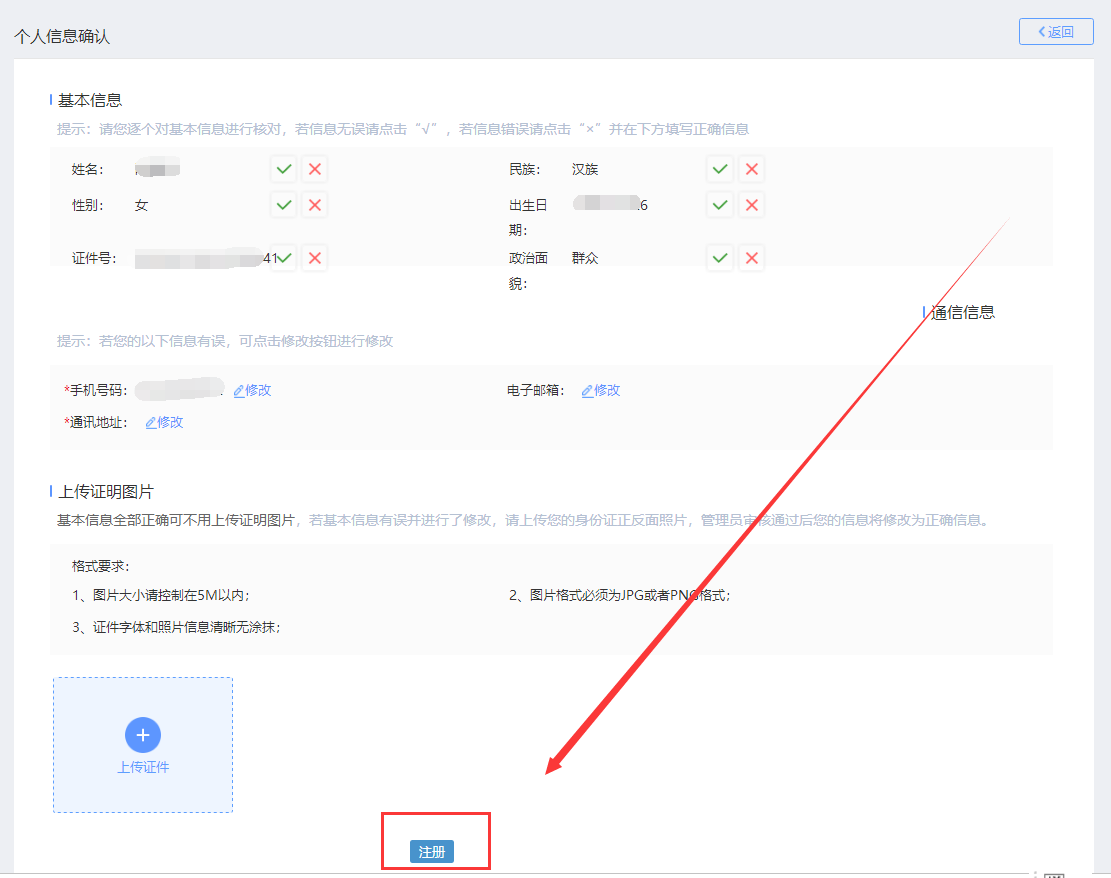
Task: Click 修改 link next to phone number
Action: 252,390
